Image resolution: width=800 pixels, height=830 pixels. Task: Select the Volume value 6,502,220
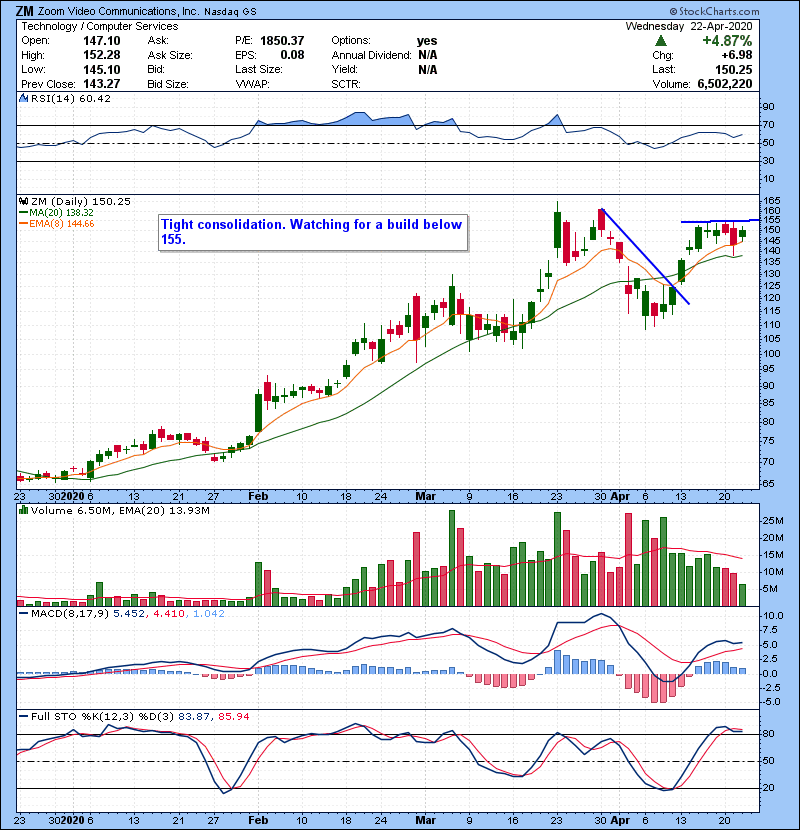click(x=725, y=84)
